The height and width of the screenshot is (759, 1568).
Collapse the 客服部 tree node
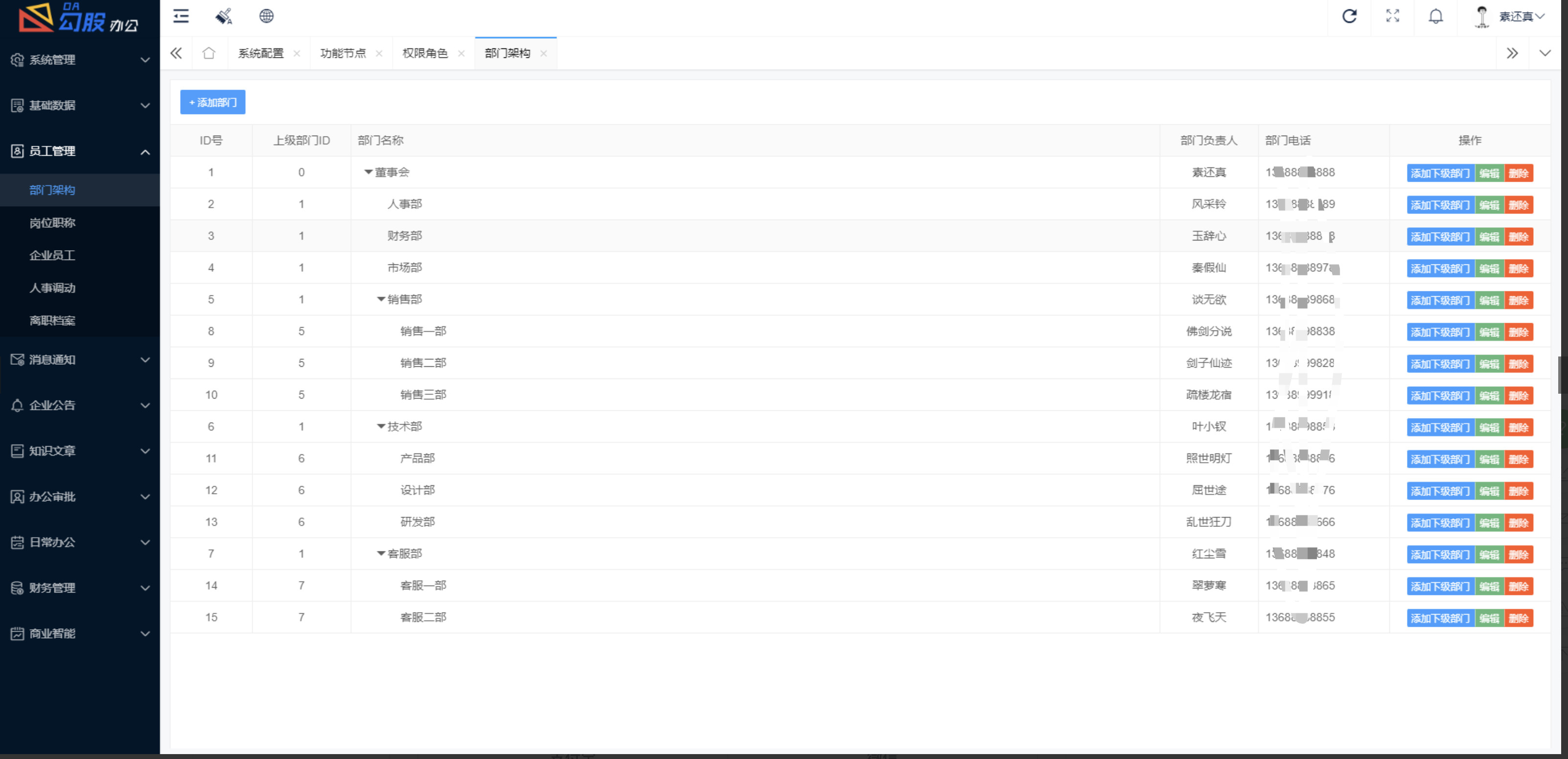[x=381, y=554]
